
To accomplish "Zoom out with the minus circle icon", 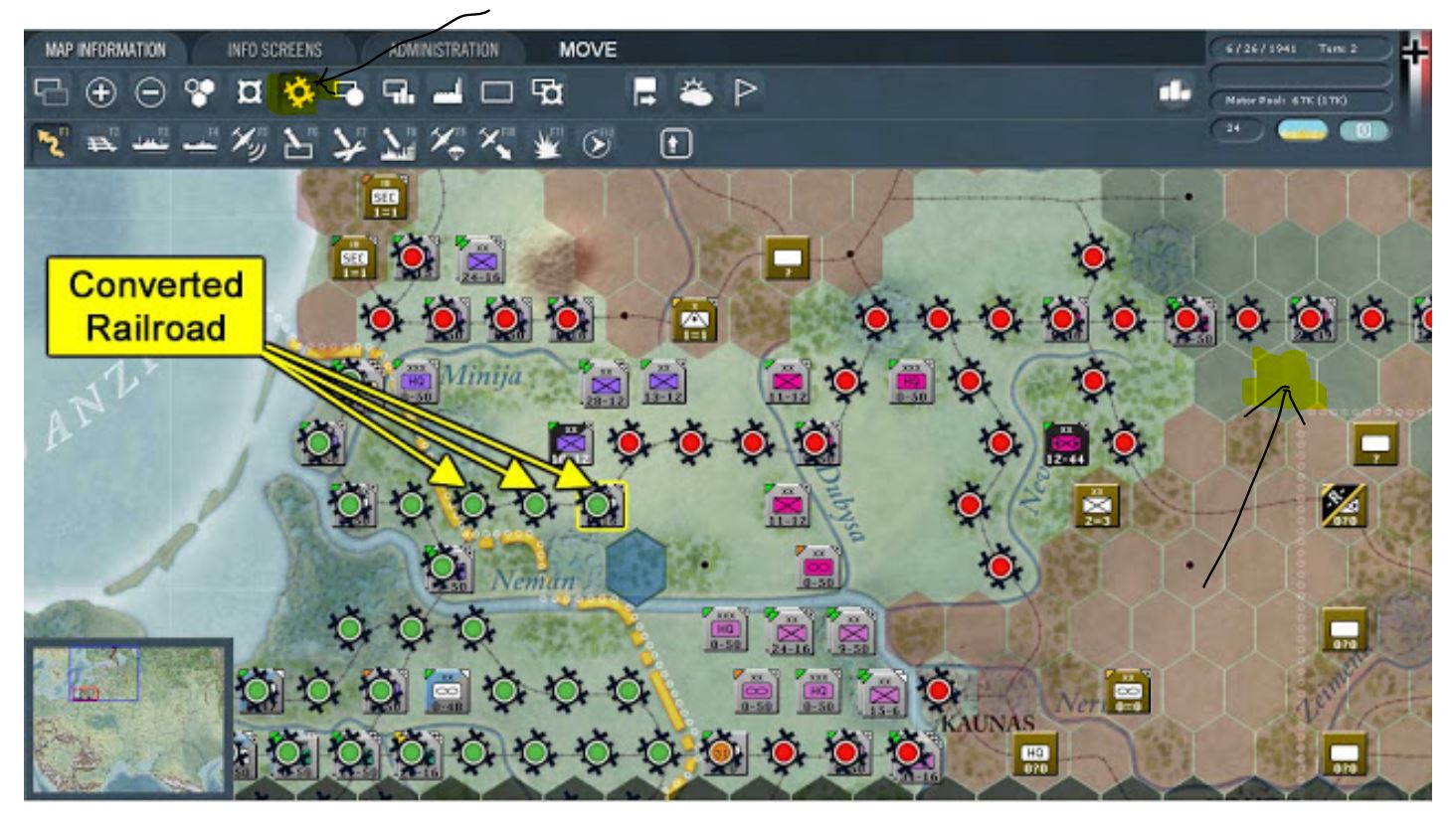I will [150, 92].
